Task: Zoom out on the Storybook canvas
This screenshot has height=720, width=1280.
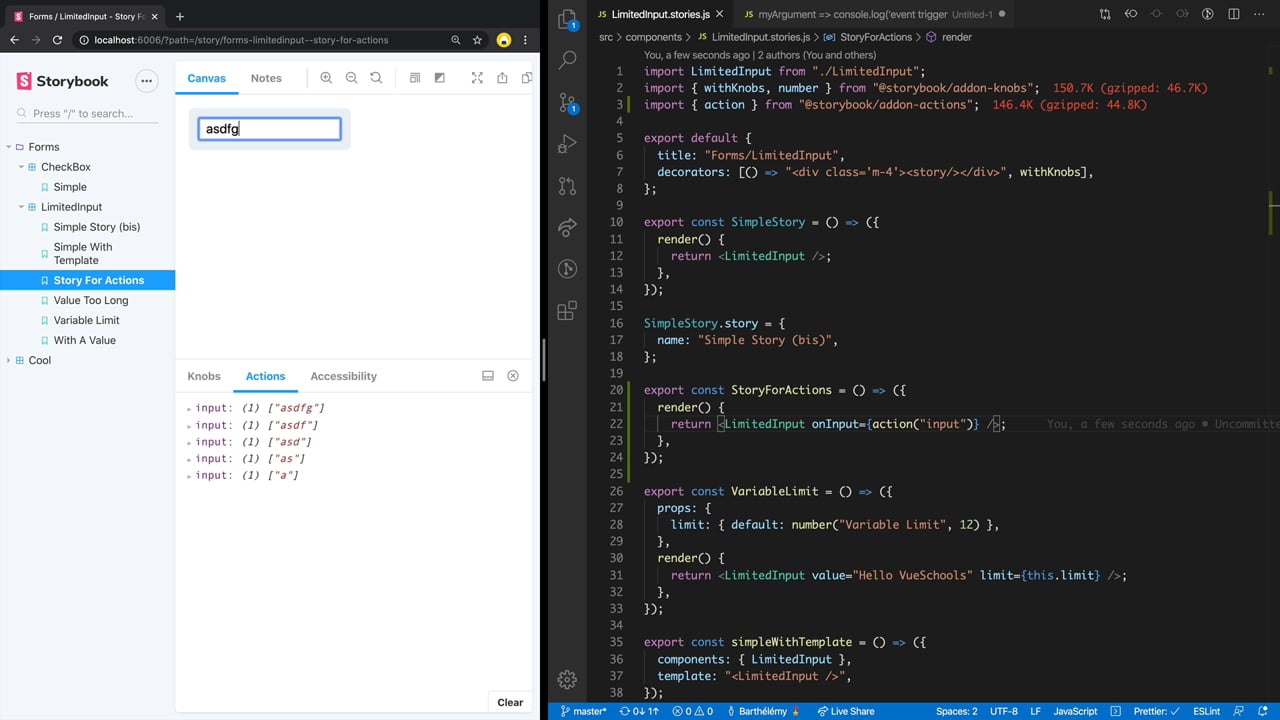Action: [351, 78]
